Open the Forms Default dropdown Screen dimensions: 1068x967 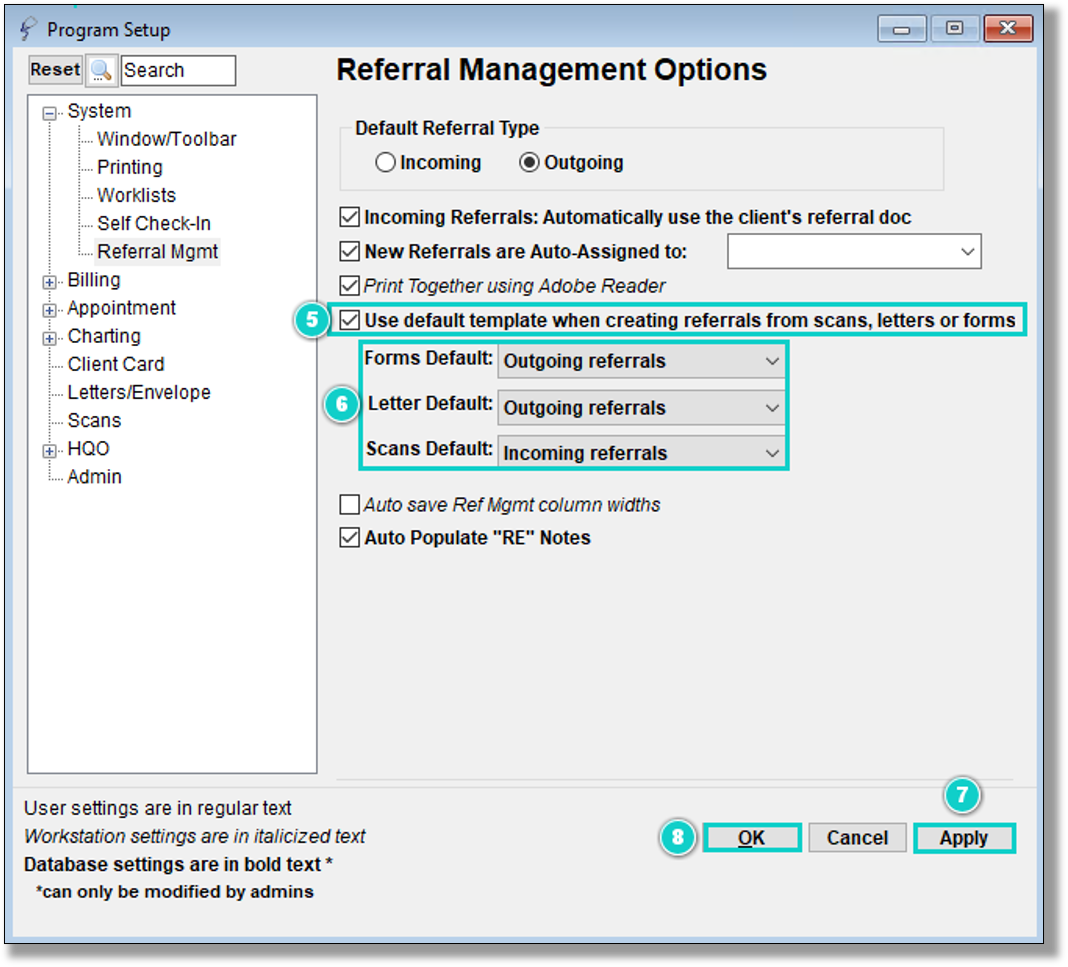tap(641, 361)
